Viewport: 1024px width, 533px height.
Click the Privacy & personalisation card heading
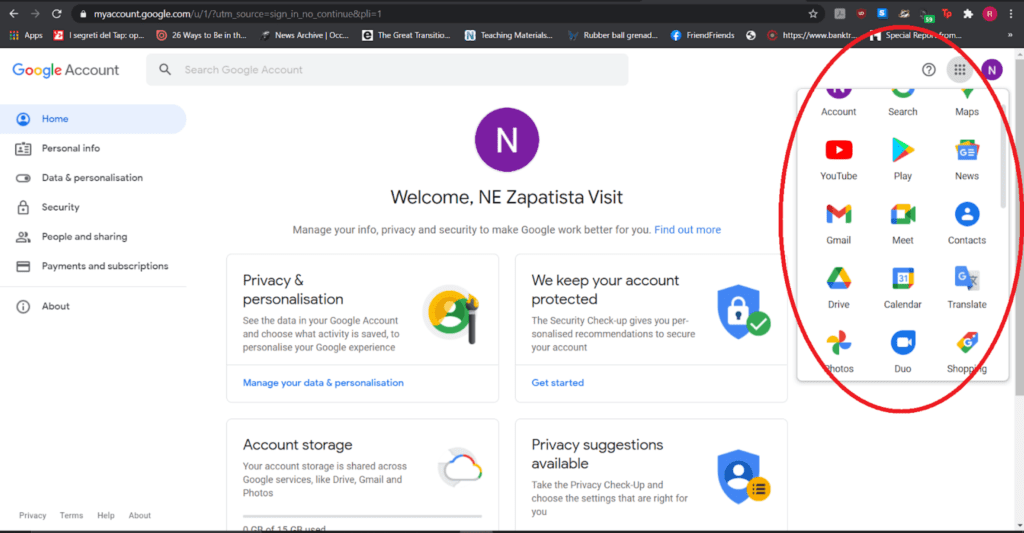(x=293, y=289)
